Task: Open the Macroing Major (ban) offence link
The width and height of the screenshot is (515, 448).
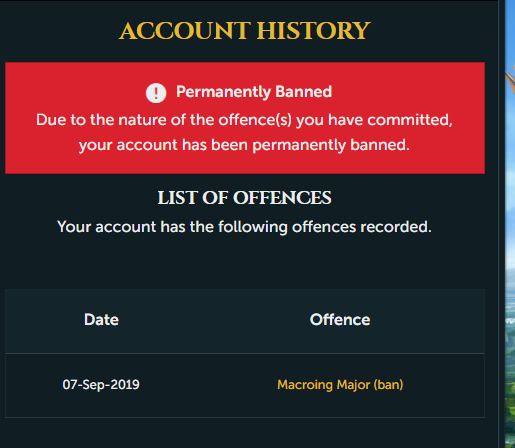Action: (x=340, y=385)
